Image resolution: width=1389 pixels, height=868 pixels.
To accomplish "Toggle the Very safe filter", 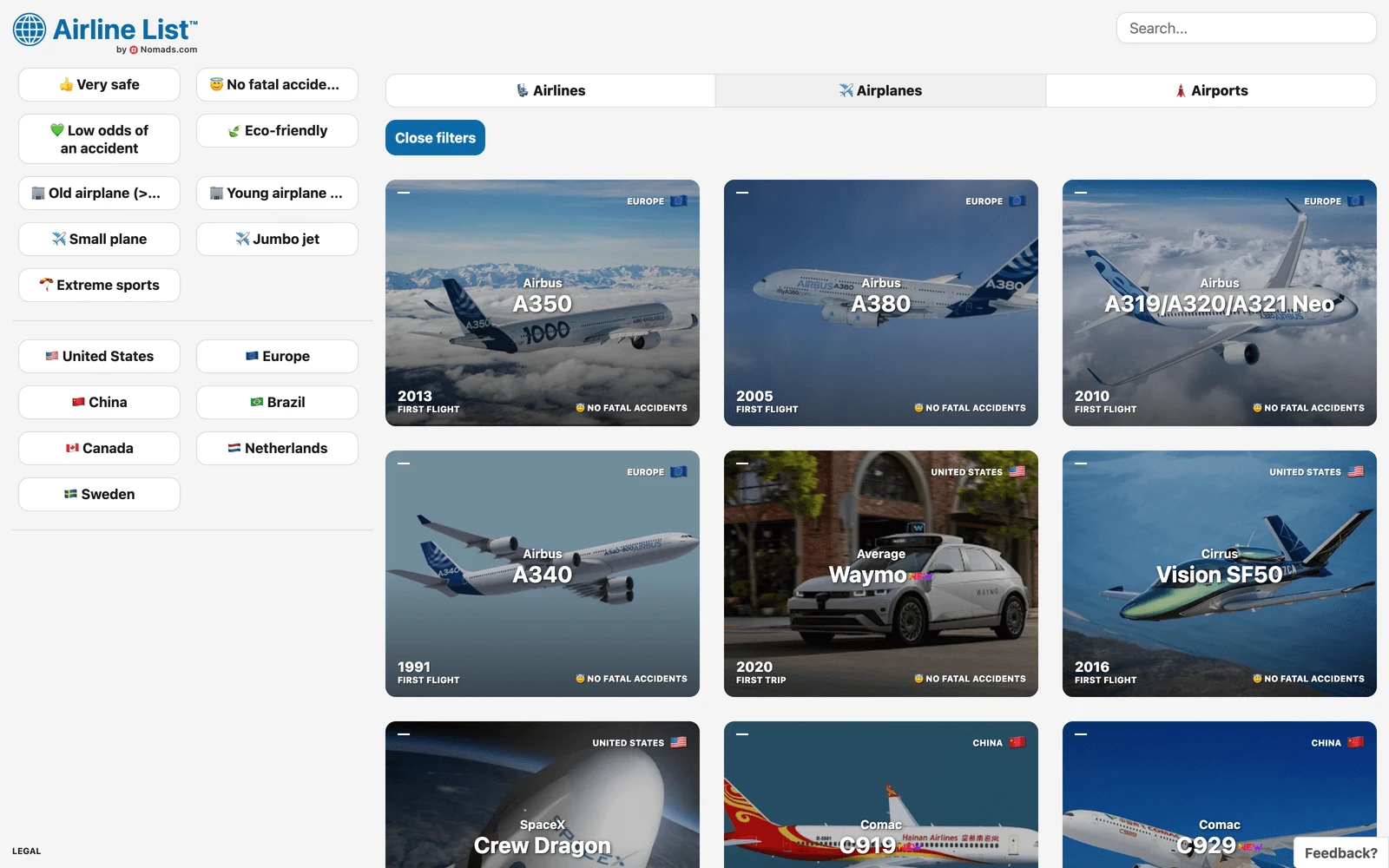I will click(99, 85).
